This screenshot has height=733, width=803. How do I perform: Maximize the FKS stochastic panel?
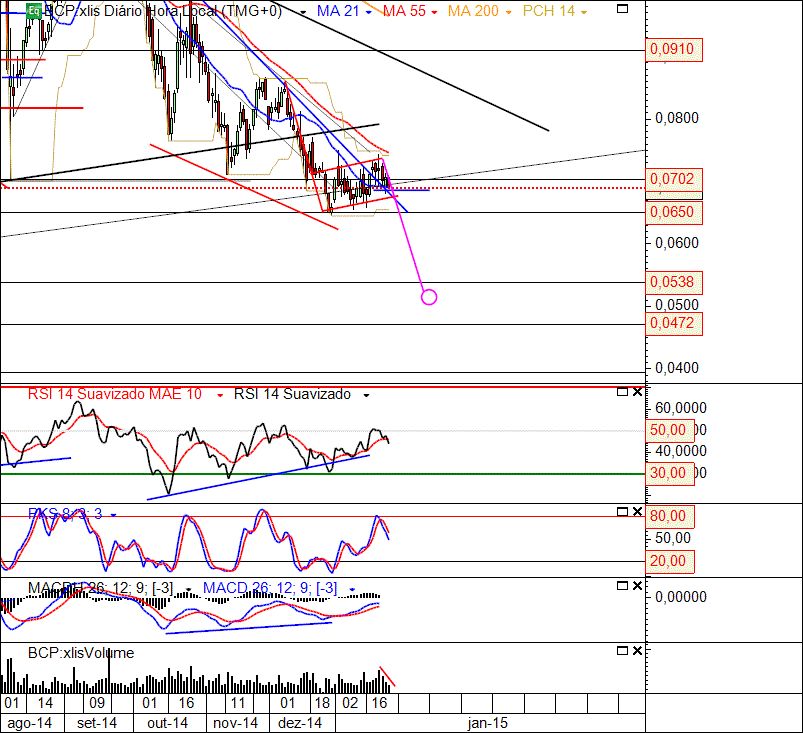pos(622,512)
